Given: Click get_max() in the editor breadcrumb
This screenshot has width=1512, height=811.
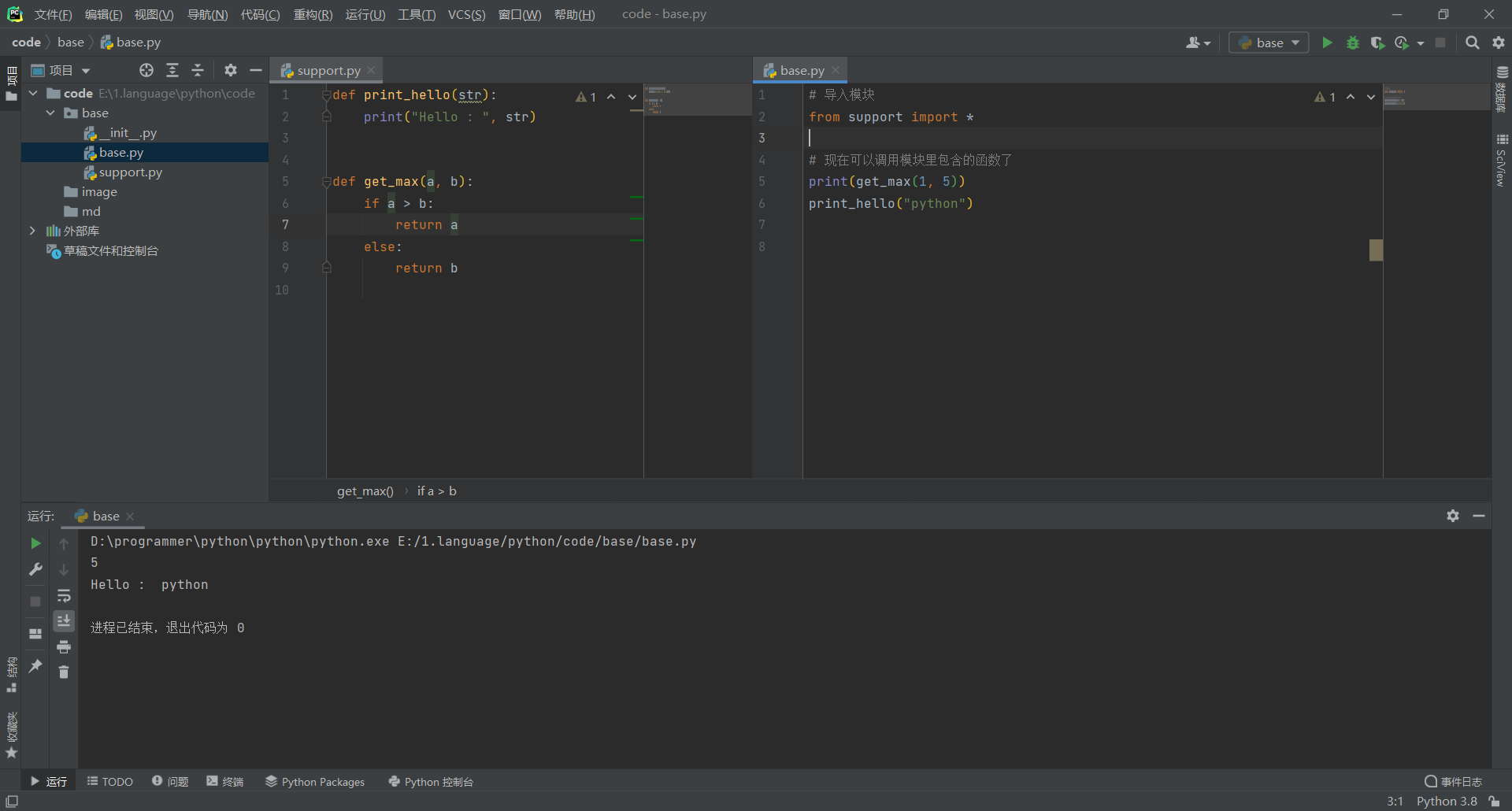Looking at the screenshot, I should pyautogui.click(x=365, y=491).
